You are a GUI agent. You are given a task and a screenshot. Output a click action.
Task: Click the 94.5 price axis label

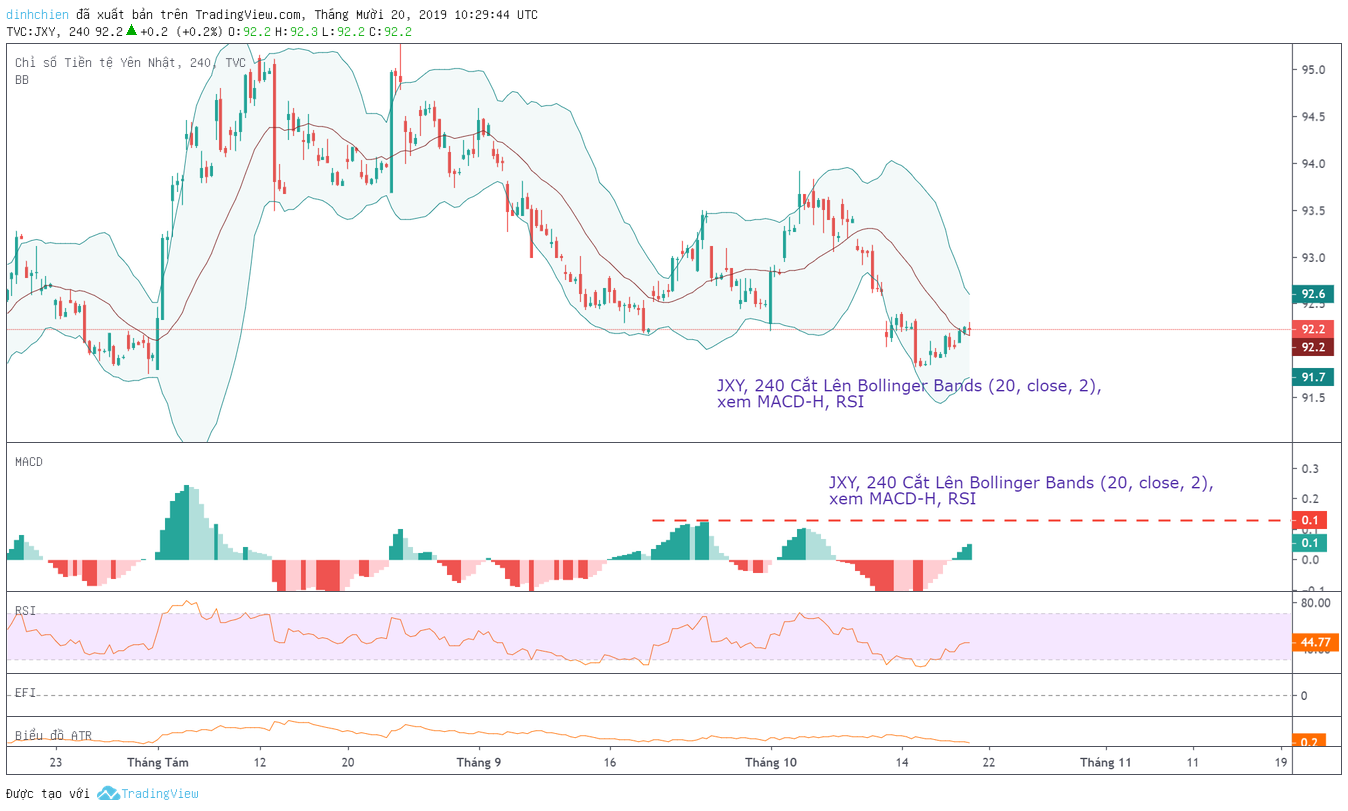[x=1313, y=117]
